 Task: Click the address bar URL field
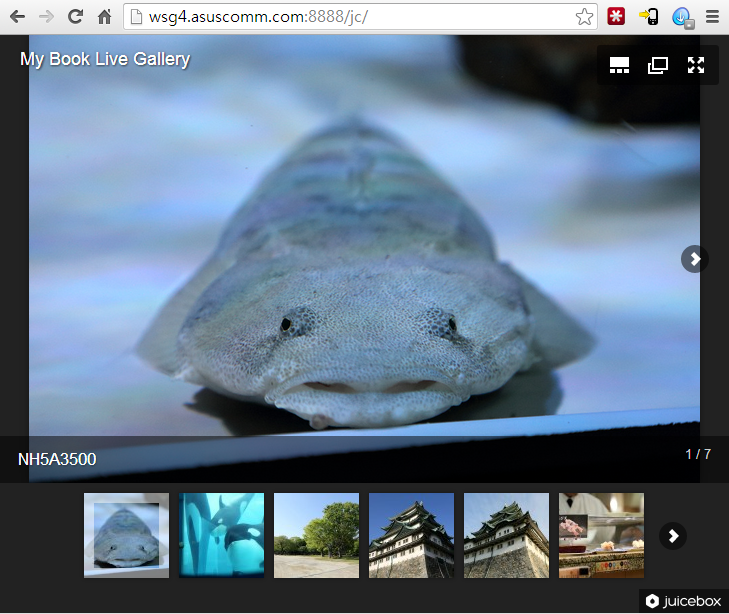tap(350, 17)
